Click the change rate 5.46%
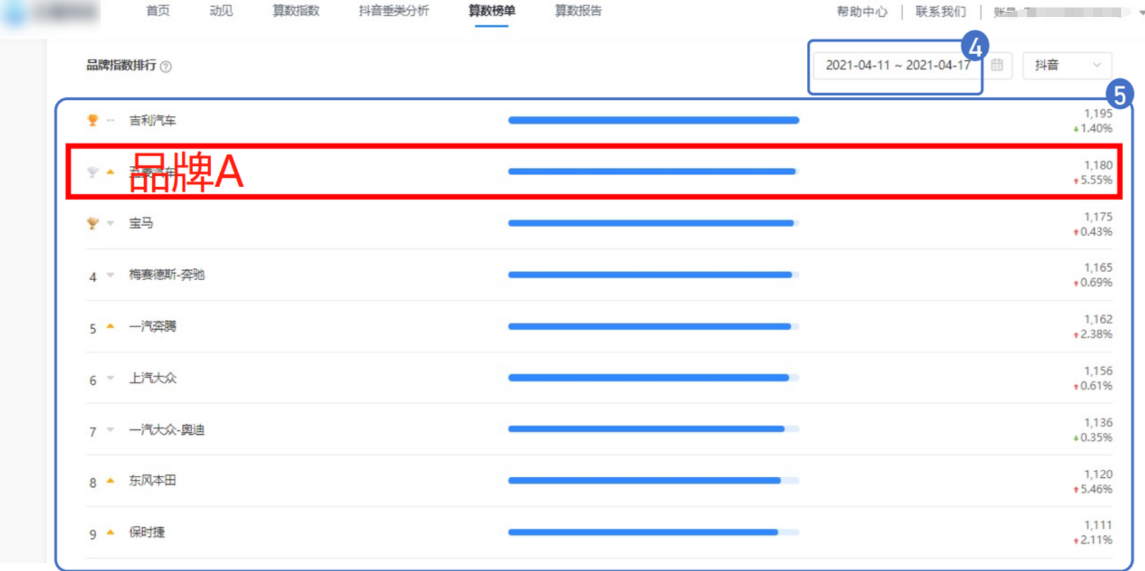Image resolution: width=1145 pixels, height=571 pixels. coord(1096,488)
